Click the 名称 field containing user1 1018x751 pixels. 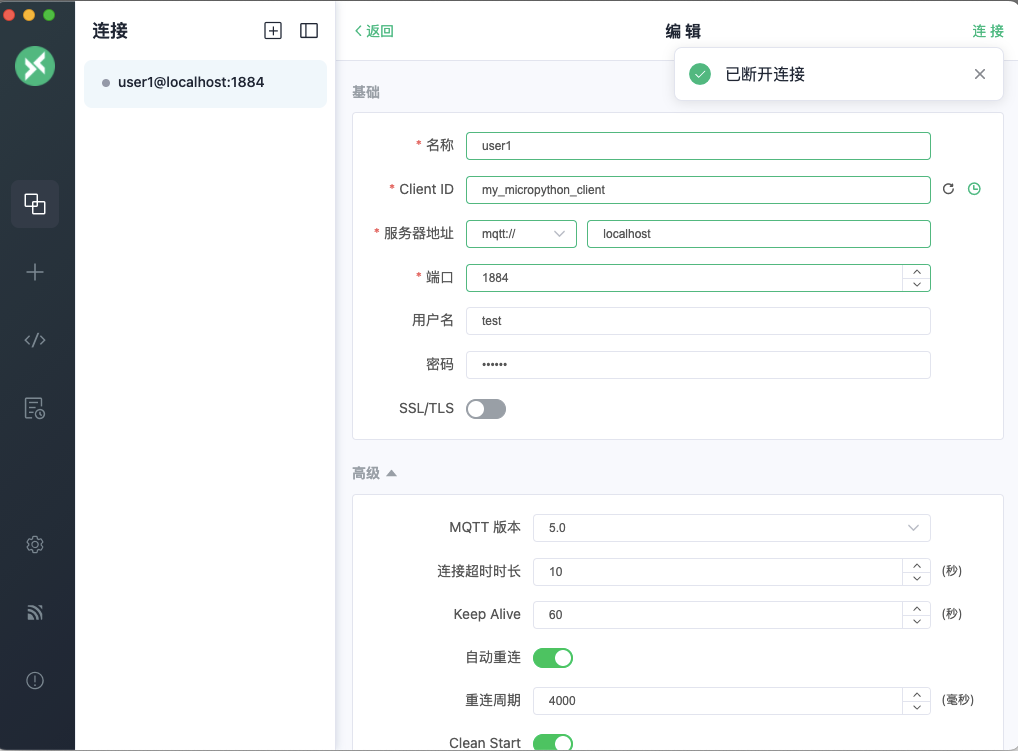click(698, 146)
